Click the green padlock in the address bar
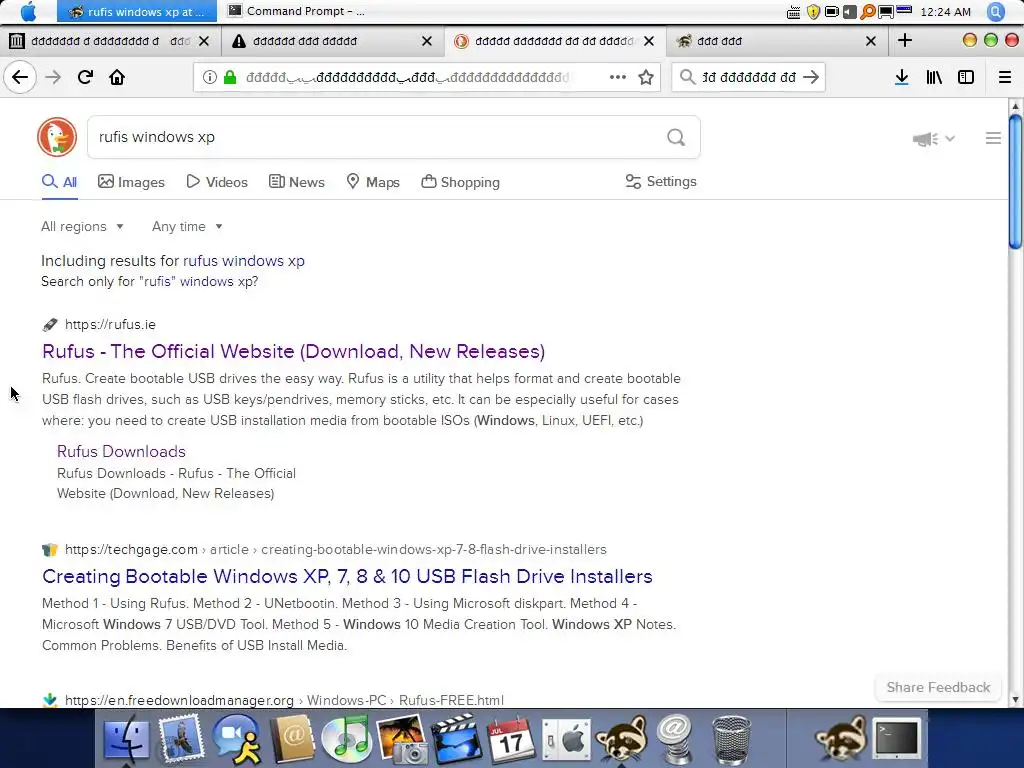The image size is (1024, 768). click(x=230, y=77)
